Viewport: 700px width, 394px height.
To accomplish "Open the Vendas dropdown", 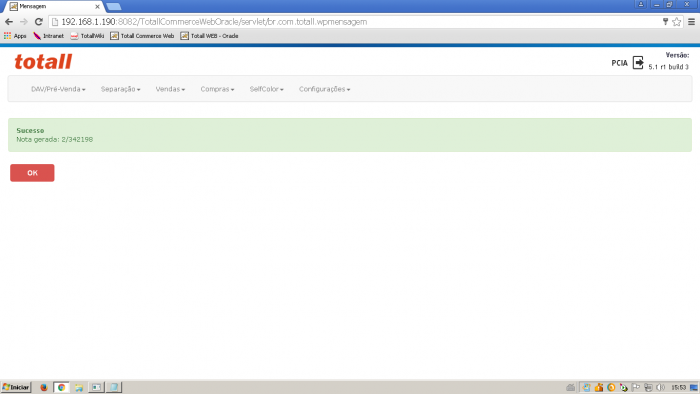I will [170, 89].
